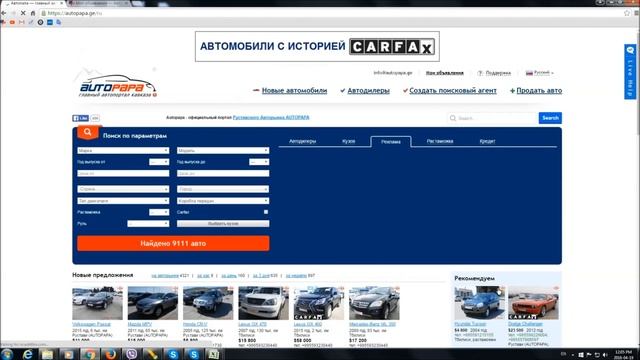640x360 pixels.
Task: Open the Руставского Авторынка AUTOPAPA link
Action: [271, 118]
